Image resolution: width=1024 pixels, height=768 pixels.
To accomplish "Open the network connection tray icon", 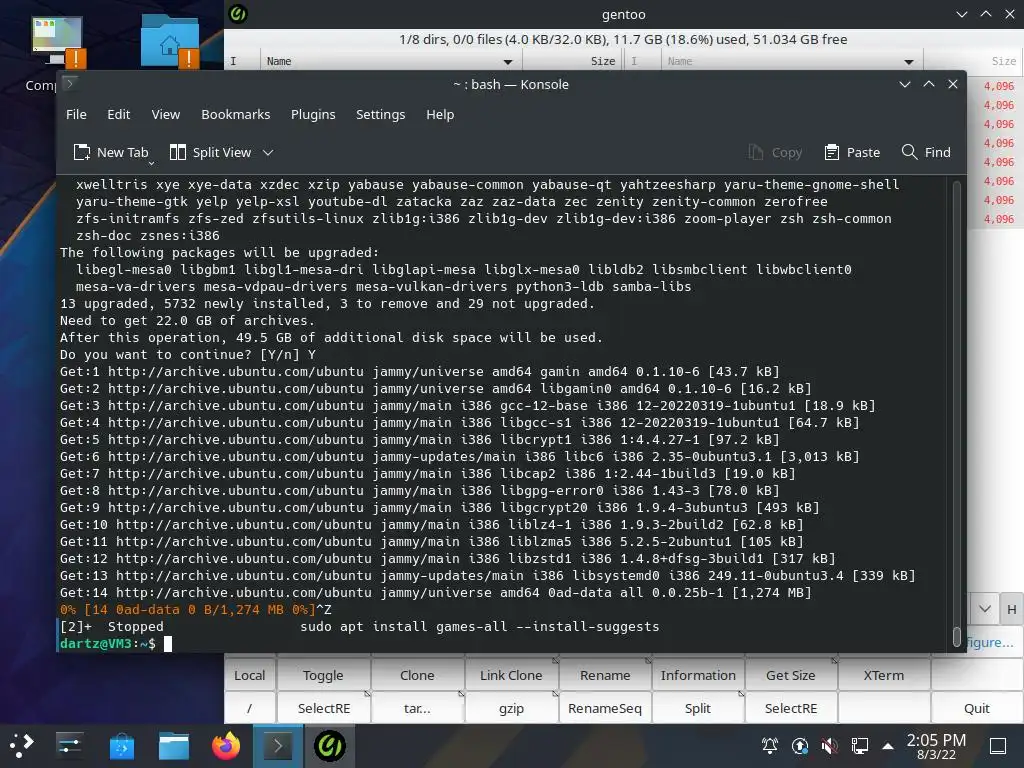I will 859,746.
